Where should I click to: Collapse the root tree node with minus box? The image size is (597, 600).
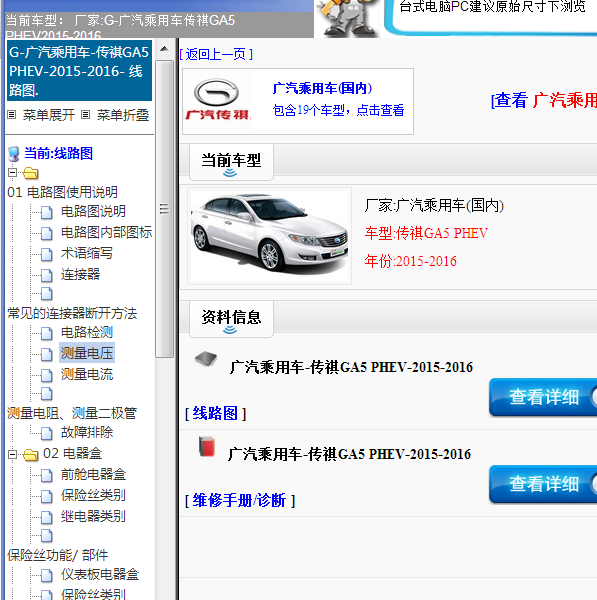pos(12,173)
